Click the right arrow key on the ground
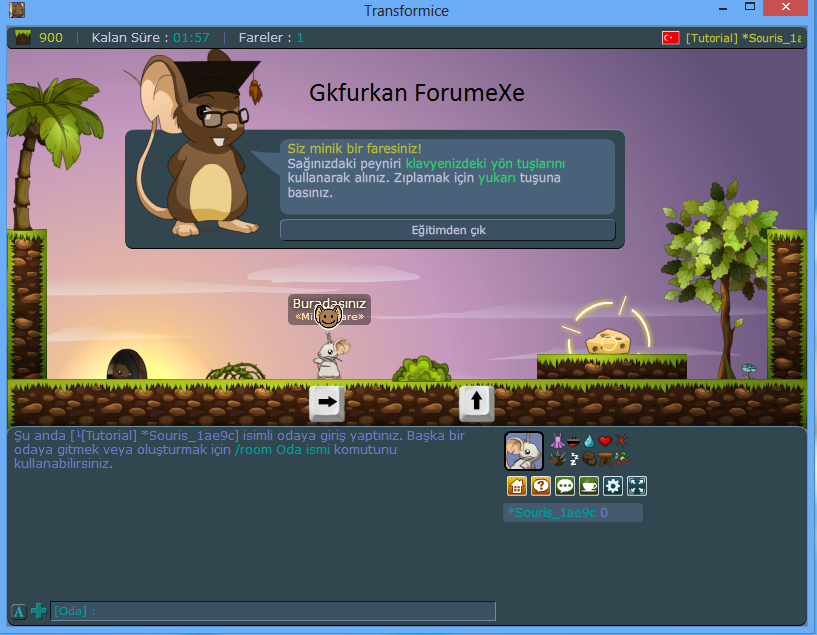The height and width of the screenshot is (635, 817). [327, 403]
